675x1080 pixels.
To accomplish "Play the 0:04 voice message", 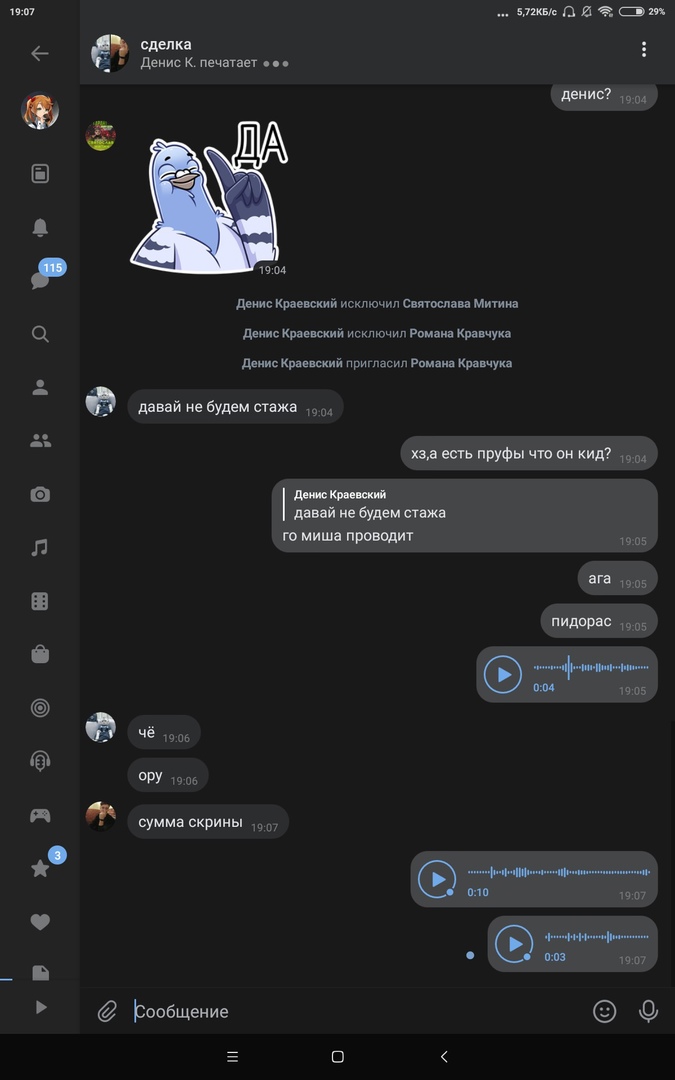I will pos(503,674).
